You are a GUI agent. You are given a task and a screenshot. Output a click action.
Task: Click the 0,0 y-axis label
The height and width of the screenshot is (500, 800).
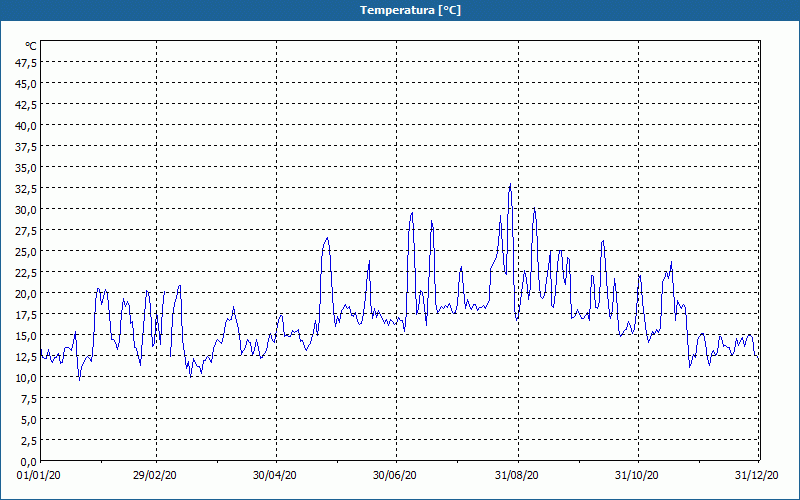(x=29, y=462)
